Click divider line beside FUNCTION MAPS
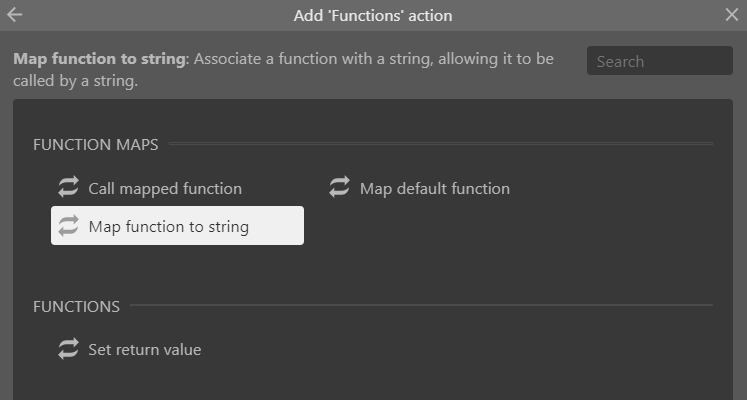 tap(441, 143)
